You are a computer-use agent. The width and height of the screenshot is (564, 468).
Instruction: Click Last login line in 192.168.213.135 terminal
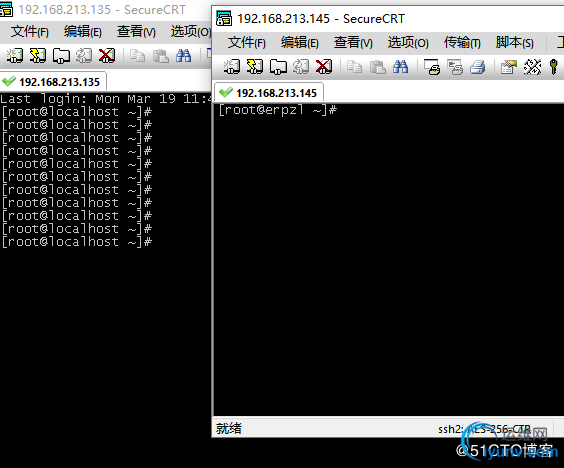(106, 99)
